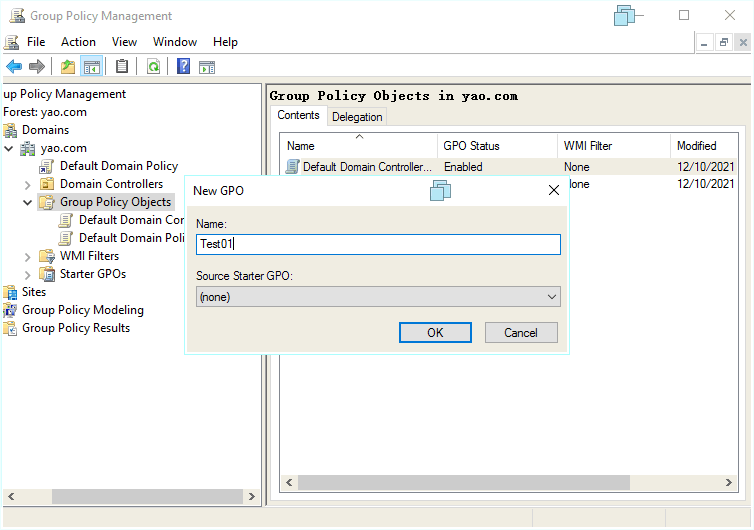Open Help via the question mark icon
Image resolution: width=754 pixels, height=530 pixels.
click(183, 67)
